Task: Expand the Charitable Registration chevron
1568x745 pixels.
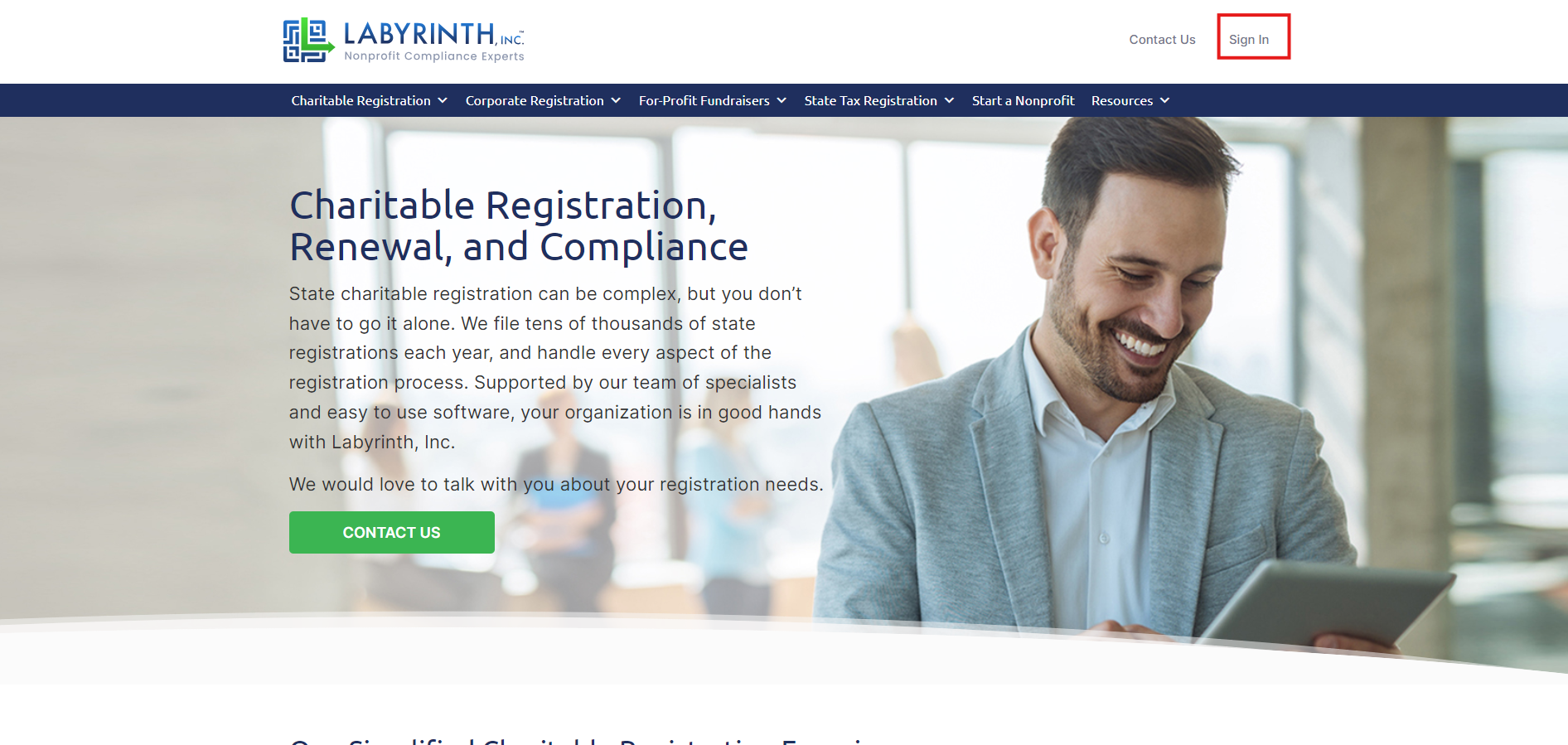Action: click(443, 100)
